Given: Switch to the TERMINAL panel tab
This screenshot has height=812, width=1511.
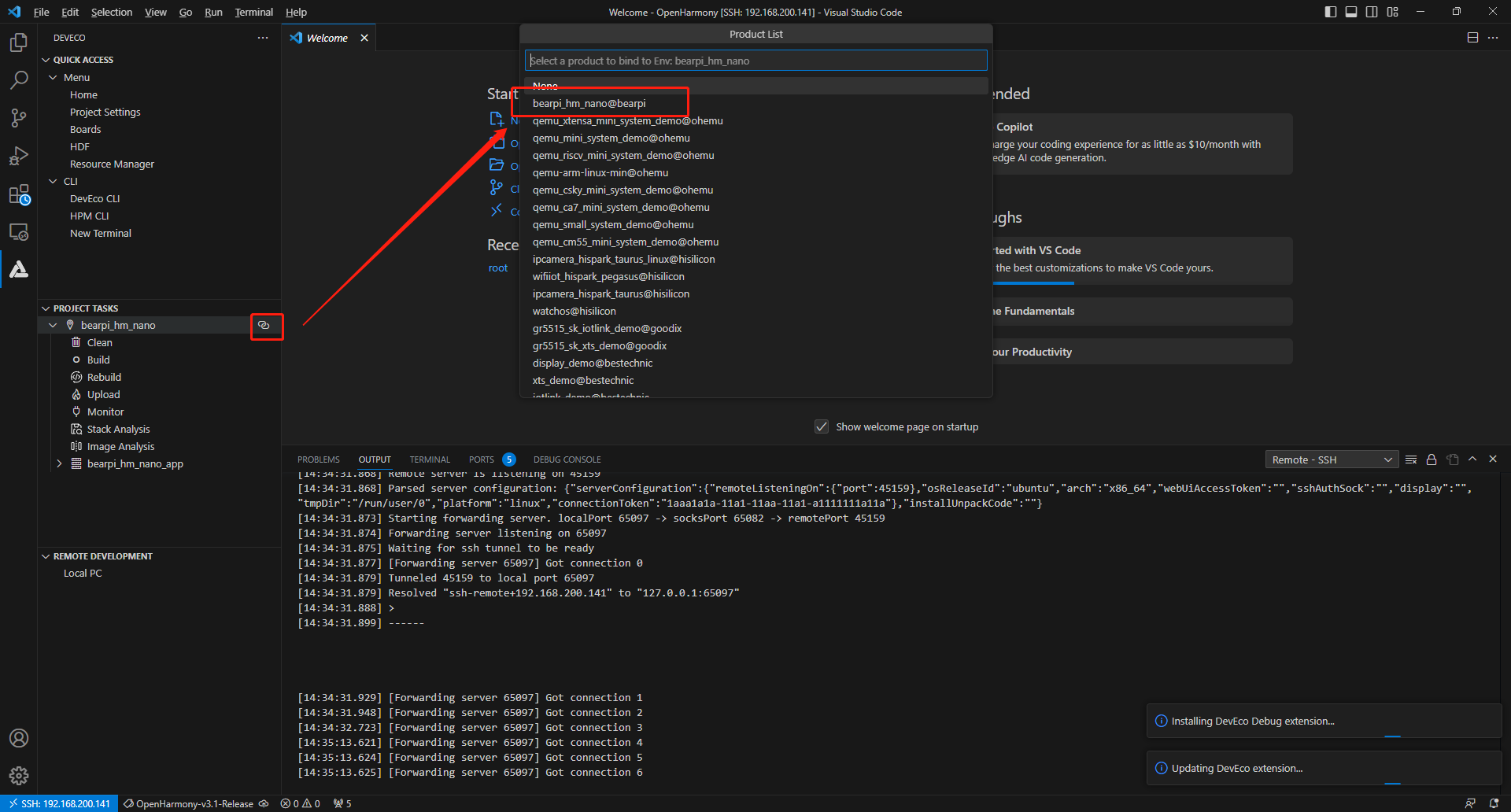Looking at the screenshot, I should [430, 460].
